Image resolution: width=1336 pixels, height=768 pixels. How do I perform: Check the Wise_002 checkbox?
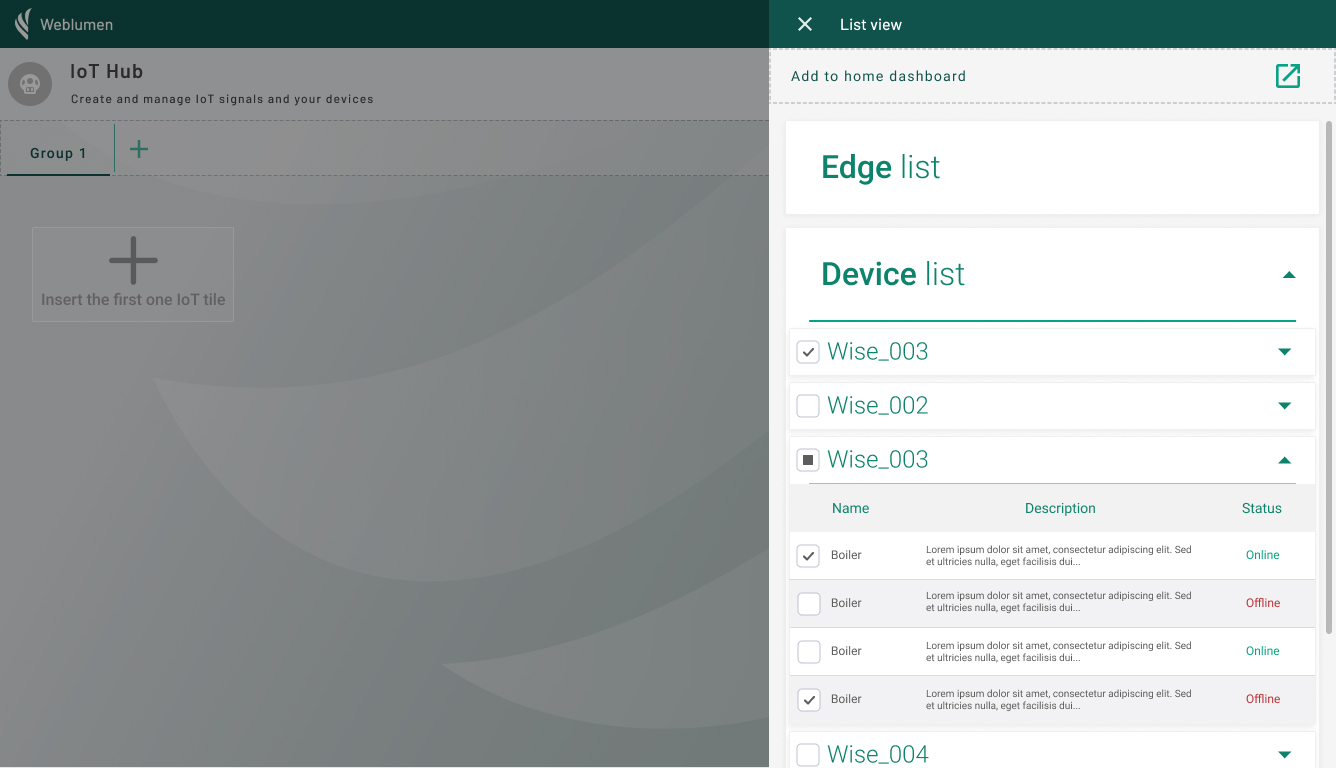(x=808, y=406)
